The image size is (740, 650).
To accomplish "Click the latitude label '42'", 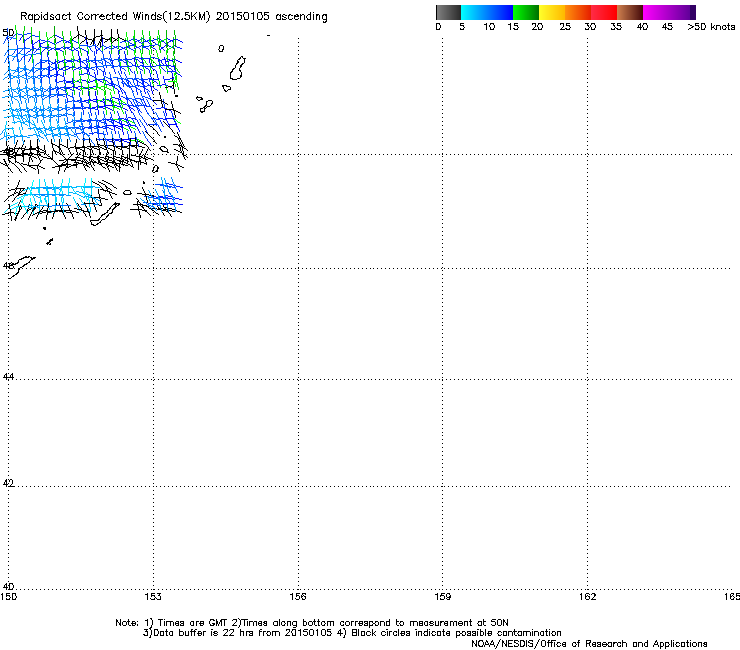I will point(8,483).
